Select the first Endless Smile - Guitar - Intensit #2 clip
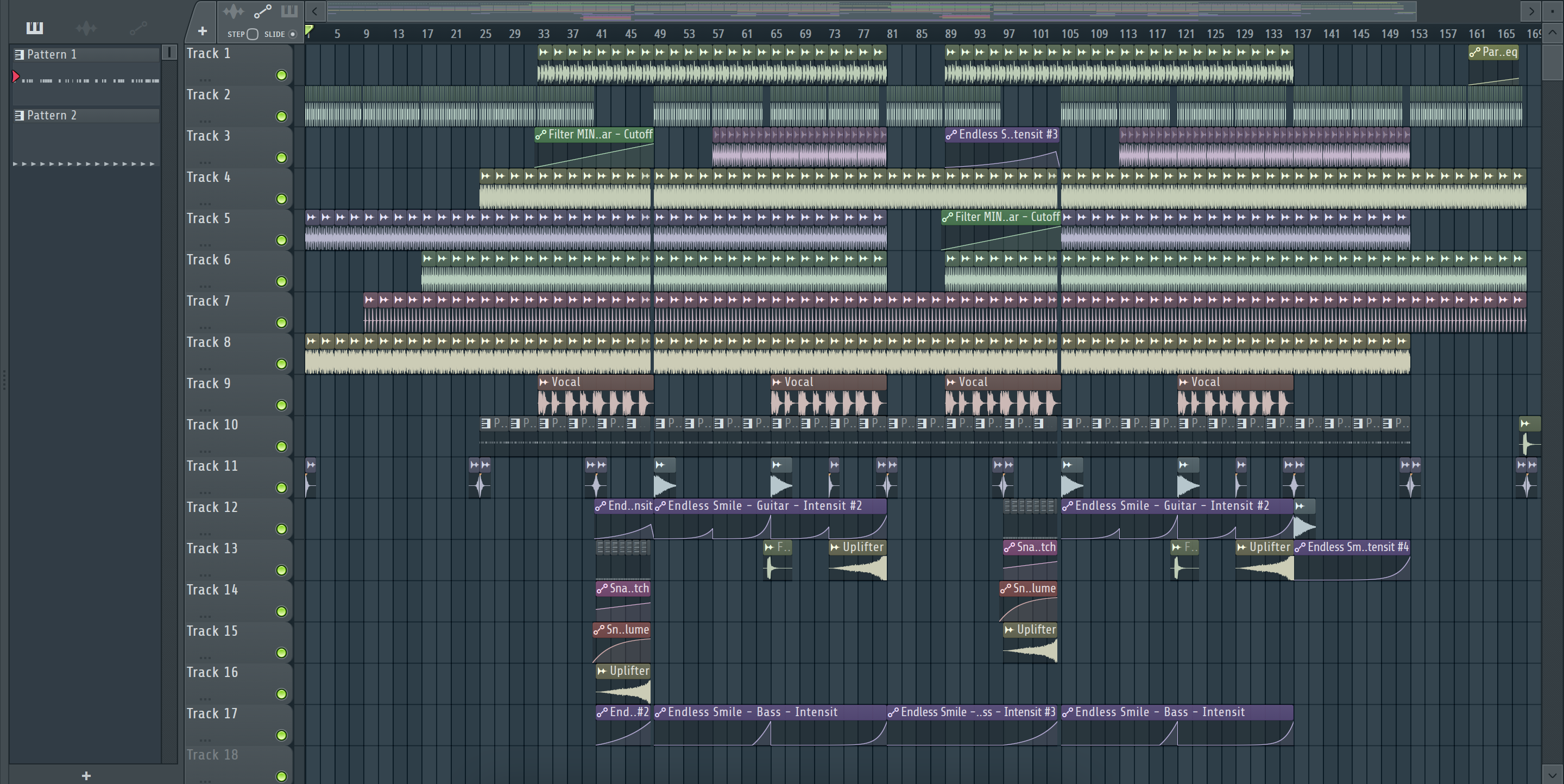The height and width of the screenshot is (784, 1564). point(770,518)
